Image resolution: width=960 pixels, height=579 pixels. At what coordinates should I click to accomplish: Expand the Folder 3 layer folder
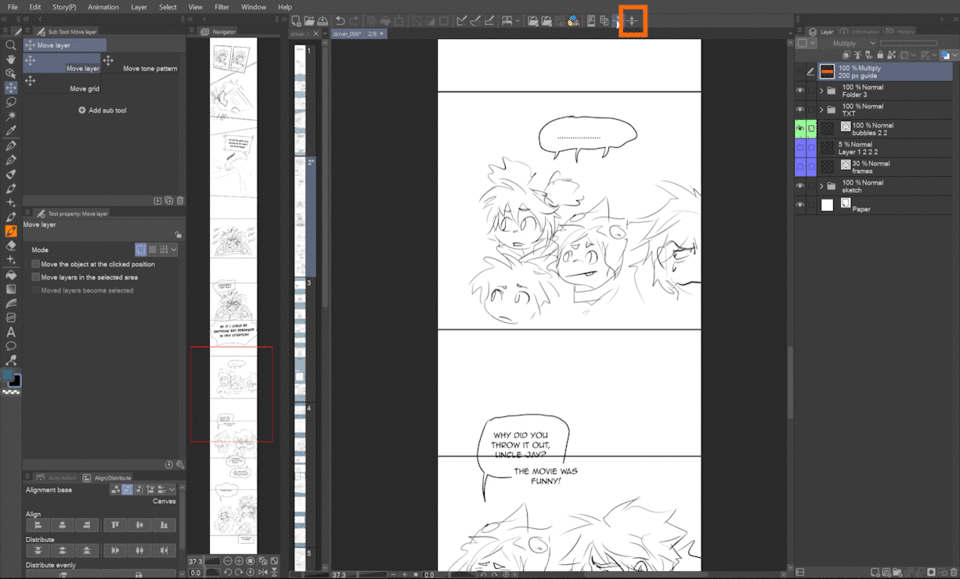(822, 91)
